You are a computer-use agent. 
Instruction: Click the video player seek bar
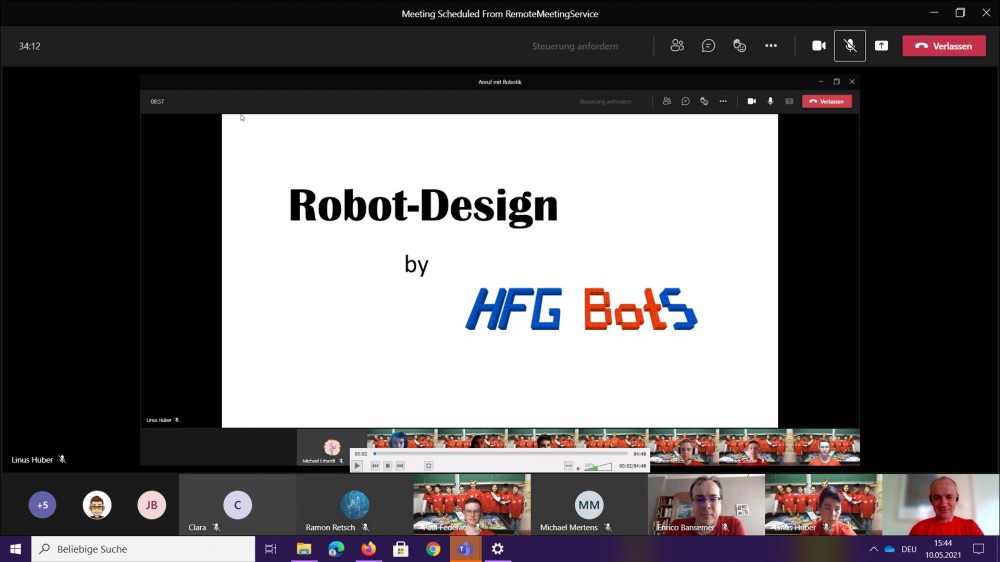500,454
